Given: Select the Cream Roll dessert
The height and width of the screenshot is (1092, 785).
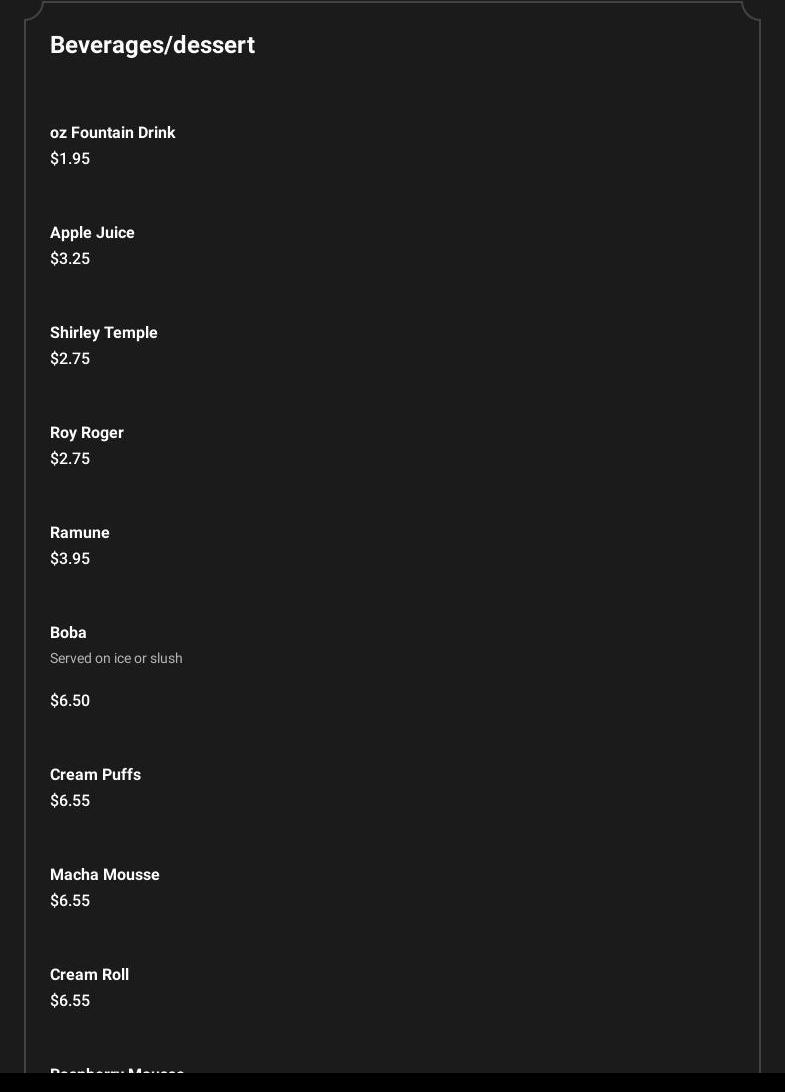Looking at the screenshot, I should click(x=89, y=974).
